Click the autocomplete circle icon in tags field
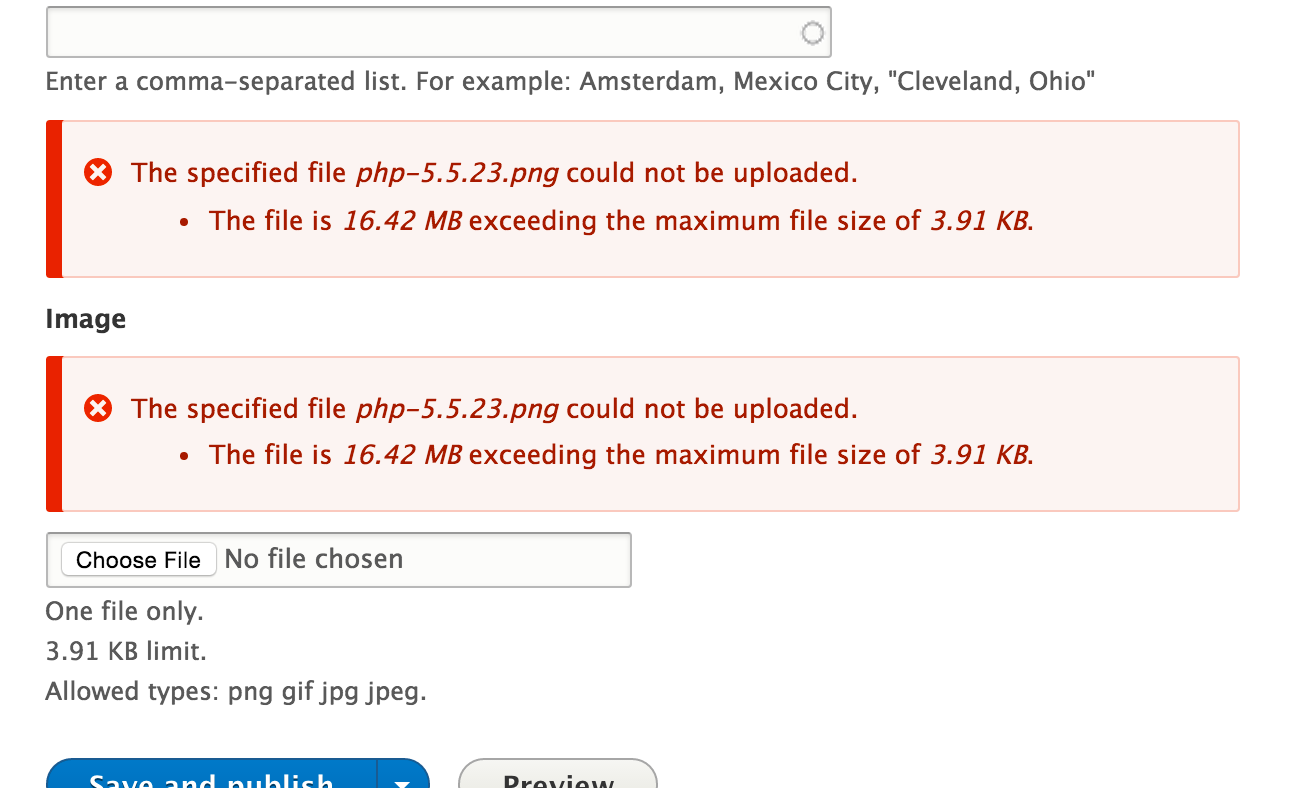 813,34
